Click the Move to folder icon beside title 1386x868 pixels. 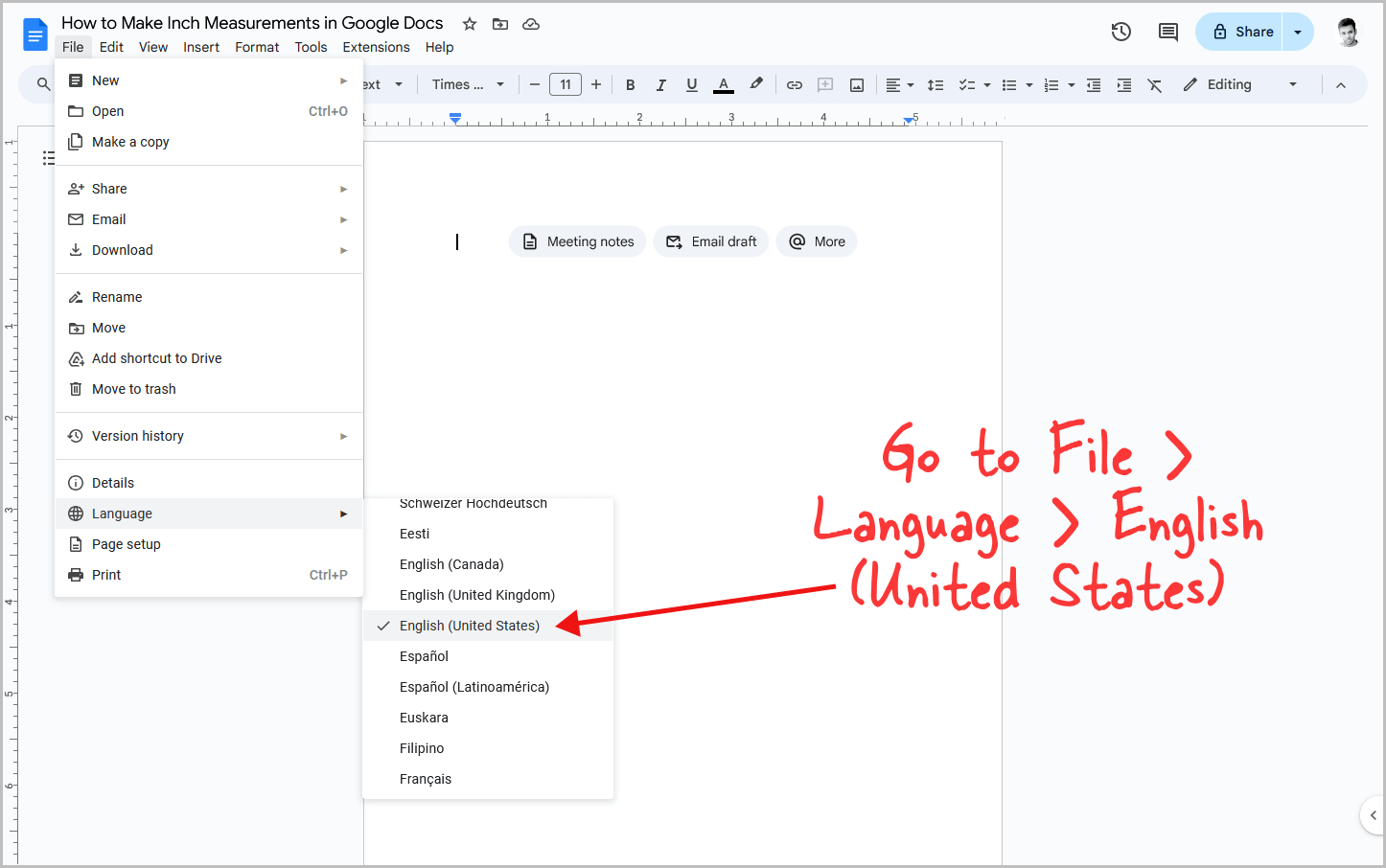click(500, 24)
